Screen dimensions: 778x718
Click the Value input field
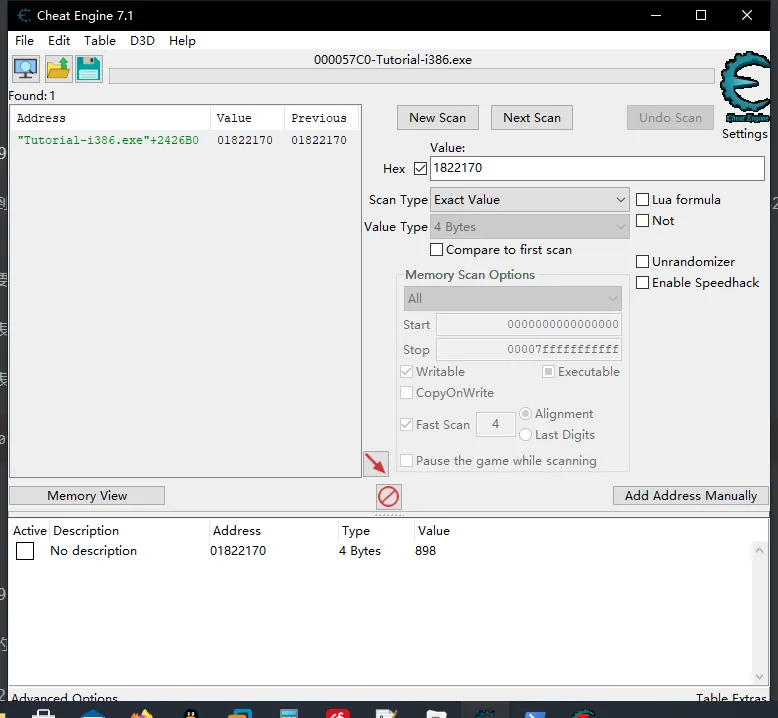pos(597,169)
